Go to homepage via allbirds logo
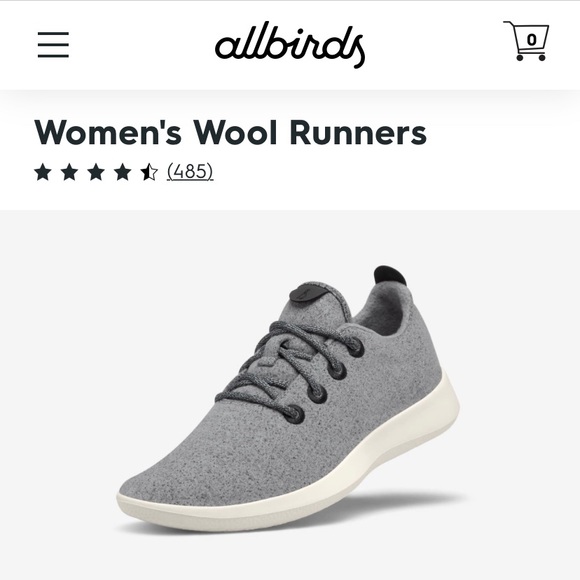This screenshot has width=580, height=580. click(290, 45)
